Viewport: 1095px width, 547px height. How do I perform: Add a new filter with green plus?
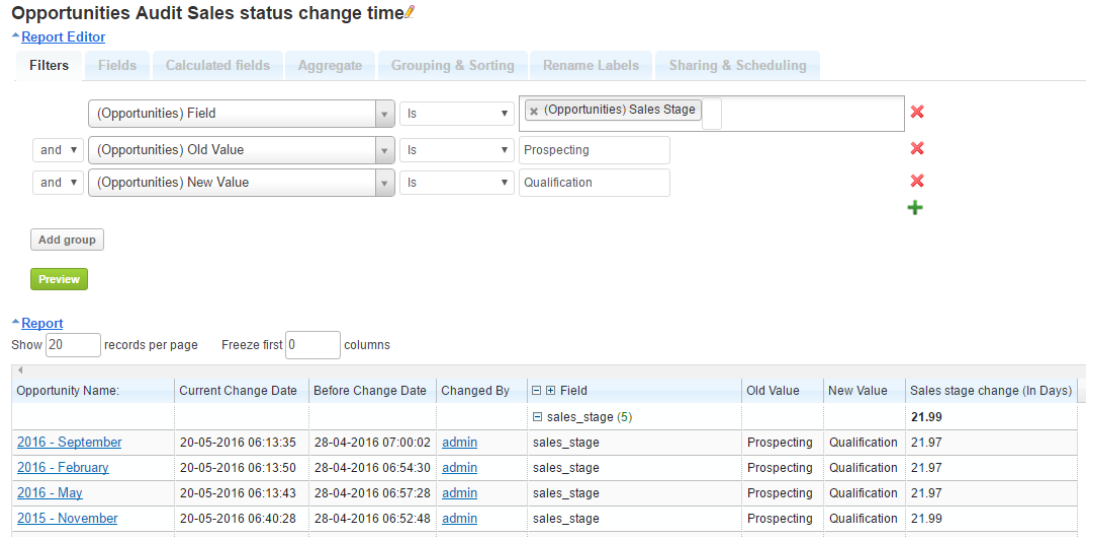(x=915, y=208)
